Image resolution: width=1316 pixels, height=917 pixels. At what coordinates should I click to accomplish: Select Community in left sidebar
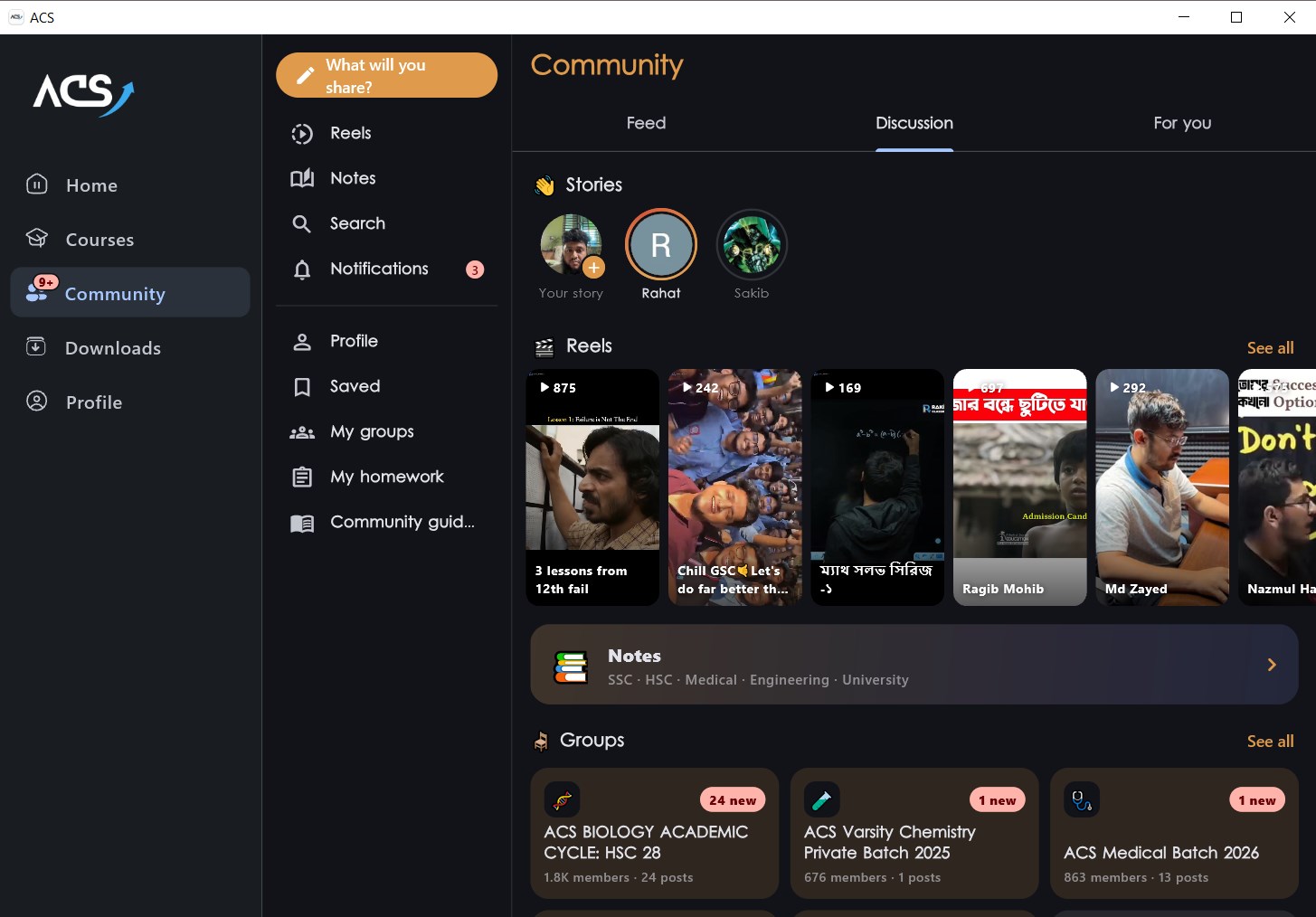pos(130,292)
